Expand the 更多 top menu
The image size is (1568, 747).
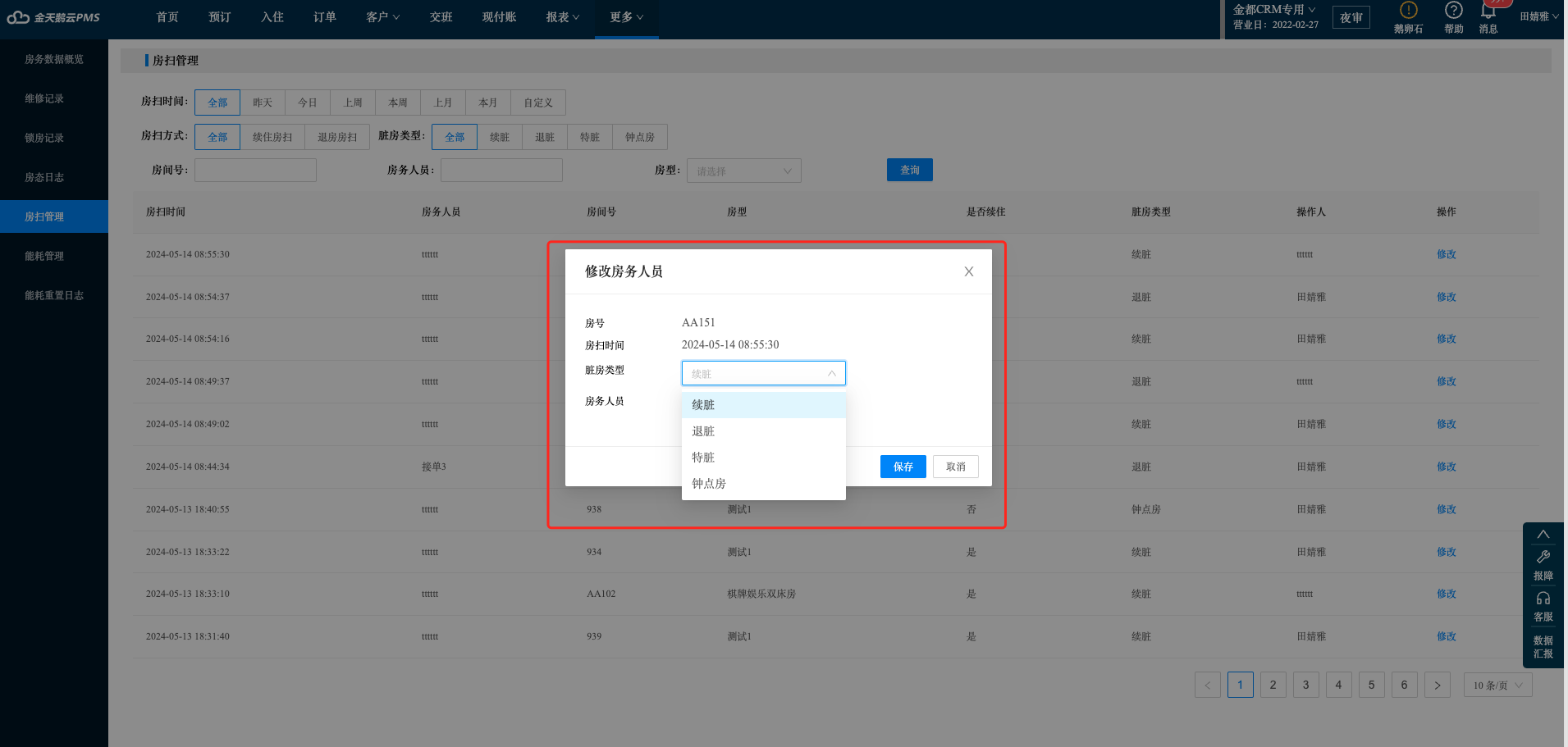click(627, 17)
